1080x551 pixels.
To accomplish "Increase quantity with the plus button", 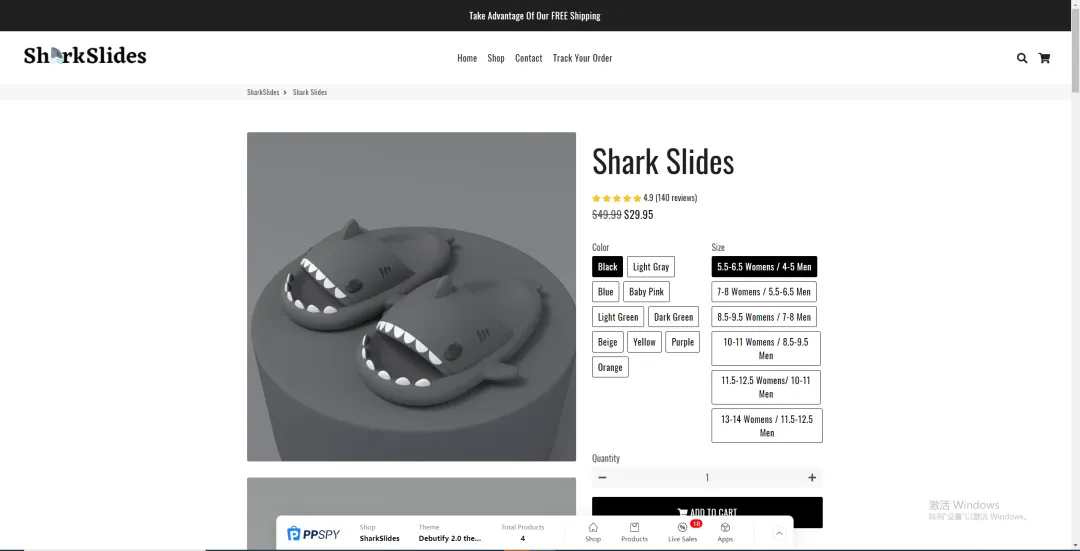I will [x=812, y=477].
